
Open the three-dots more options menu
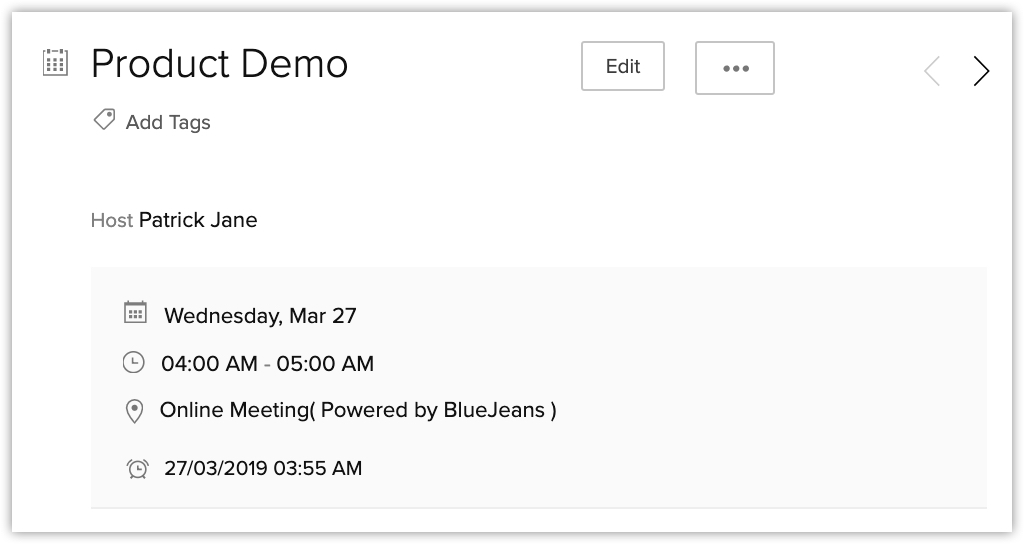(x=735, y=68)
